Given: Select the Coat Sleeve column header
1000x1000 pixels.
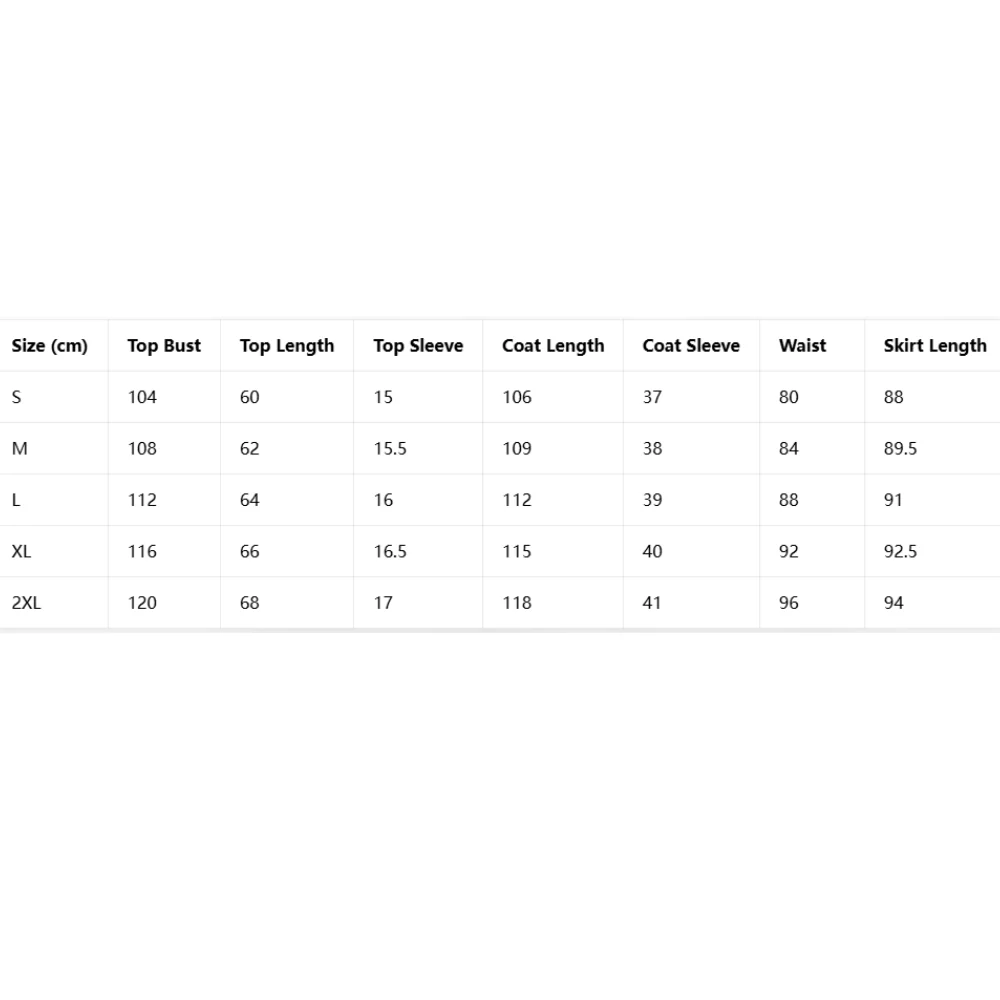Looking at the screenshot, I should pos(691,346).
